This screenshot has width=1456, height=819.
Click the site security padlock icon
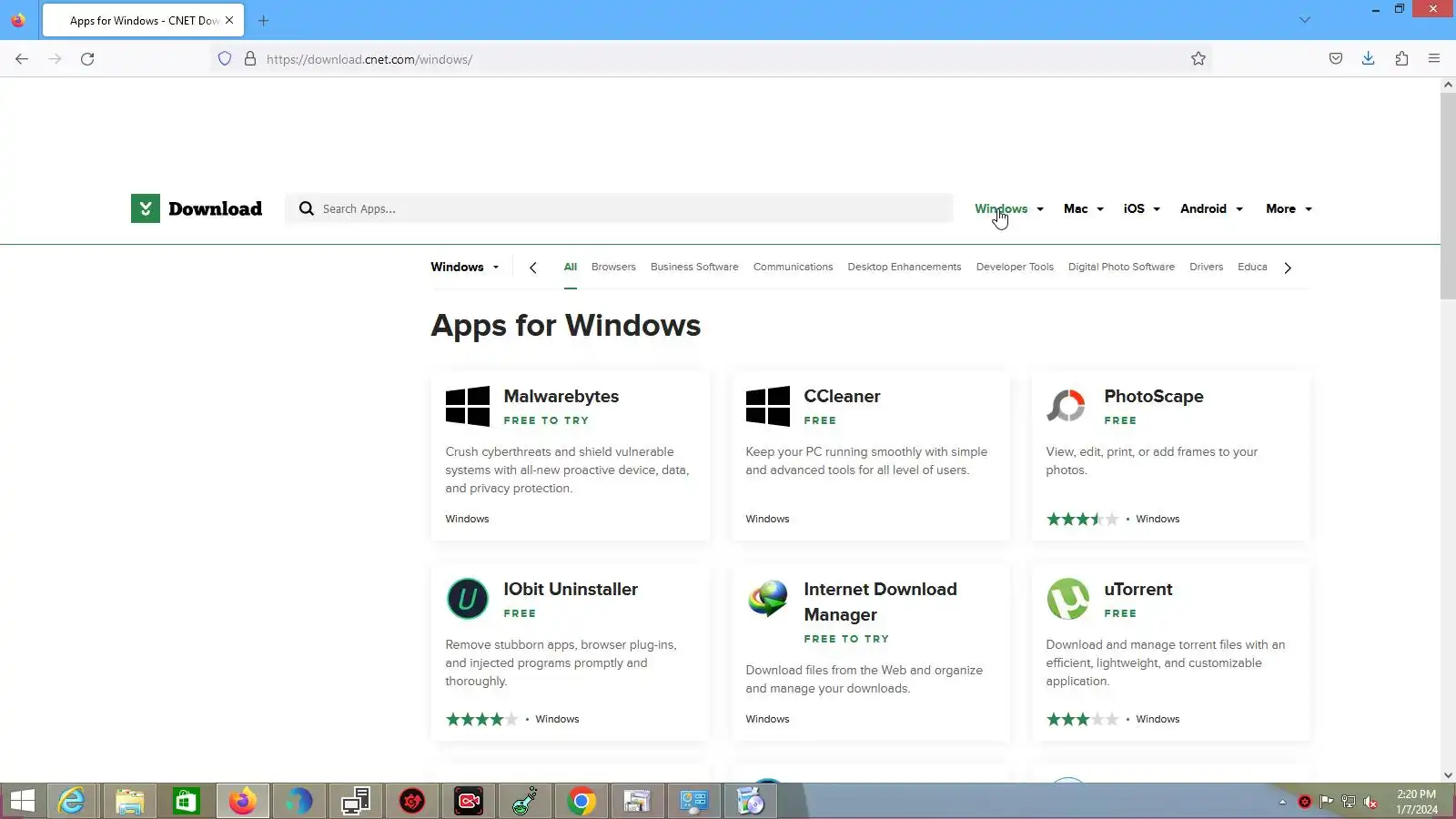tap(250, 59)
